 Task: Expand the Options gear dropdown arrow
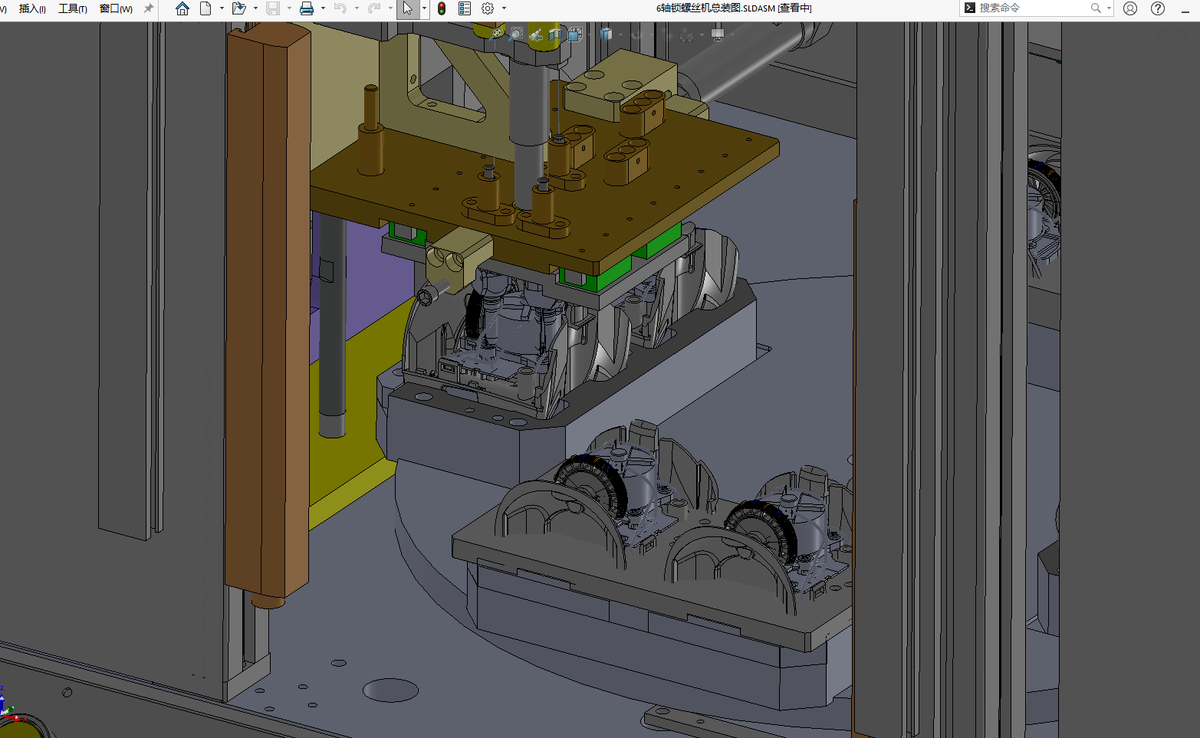(x=504, y=8)
